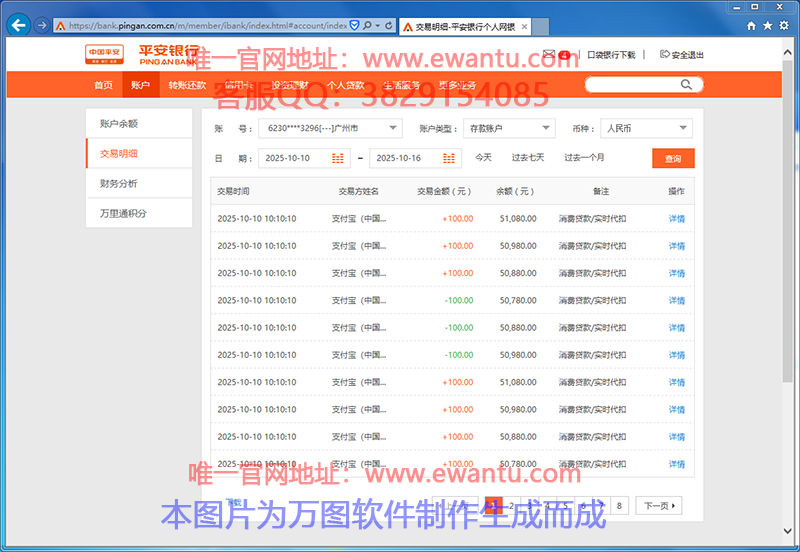Go back with the browser back arrow
This screenshot has height=552, width=800.
pyautogui.click(x=19, y=25)
